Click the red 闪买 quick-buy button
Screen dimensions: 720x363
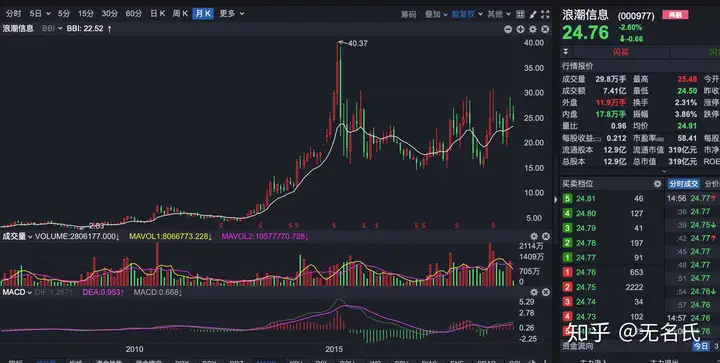[x=620, y=52]
